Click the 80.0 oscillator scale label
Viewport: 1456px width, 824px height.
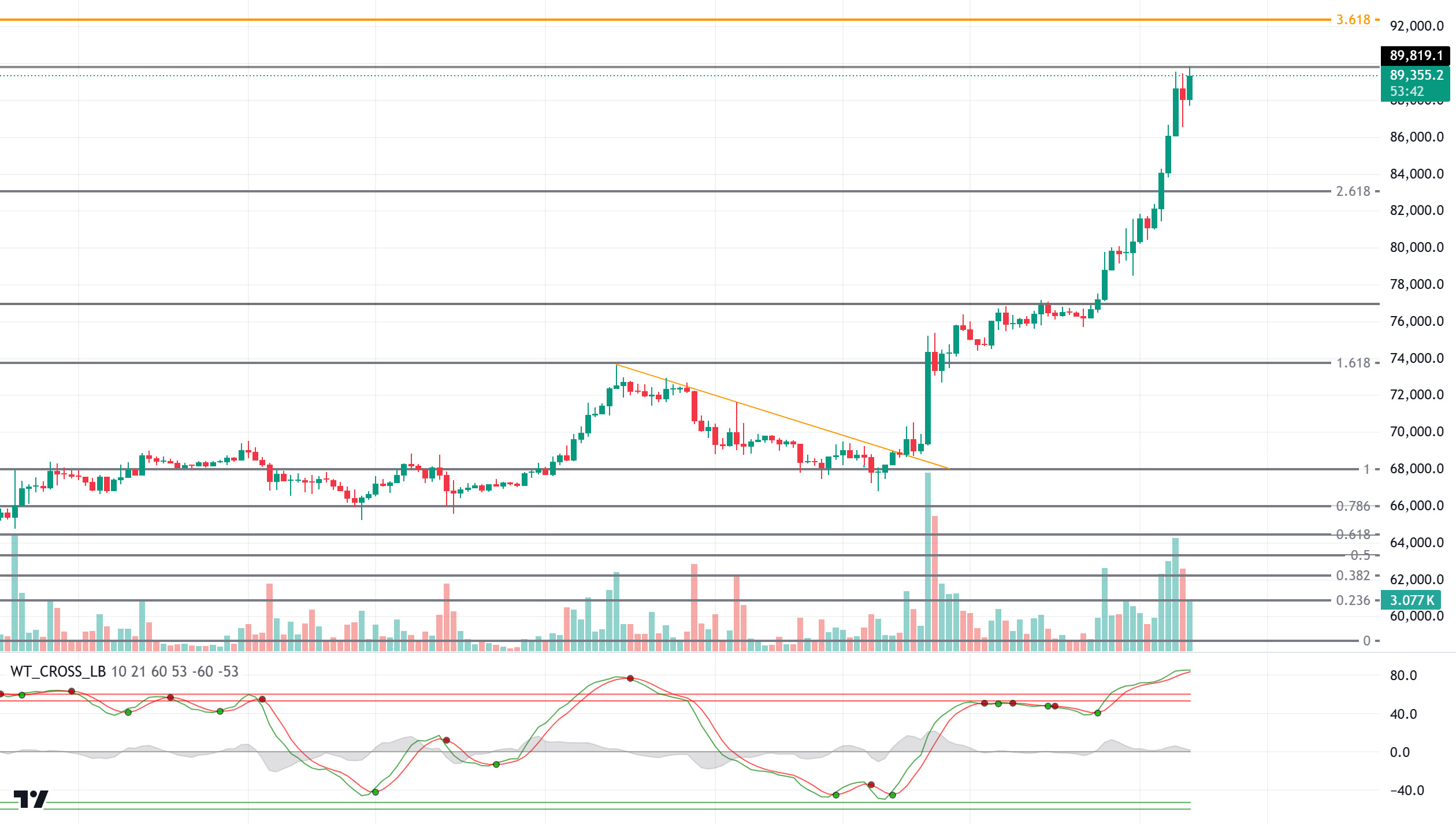tap(1403, 675)
